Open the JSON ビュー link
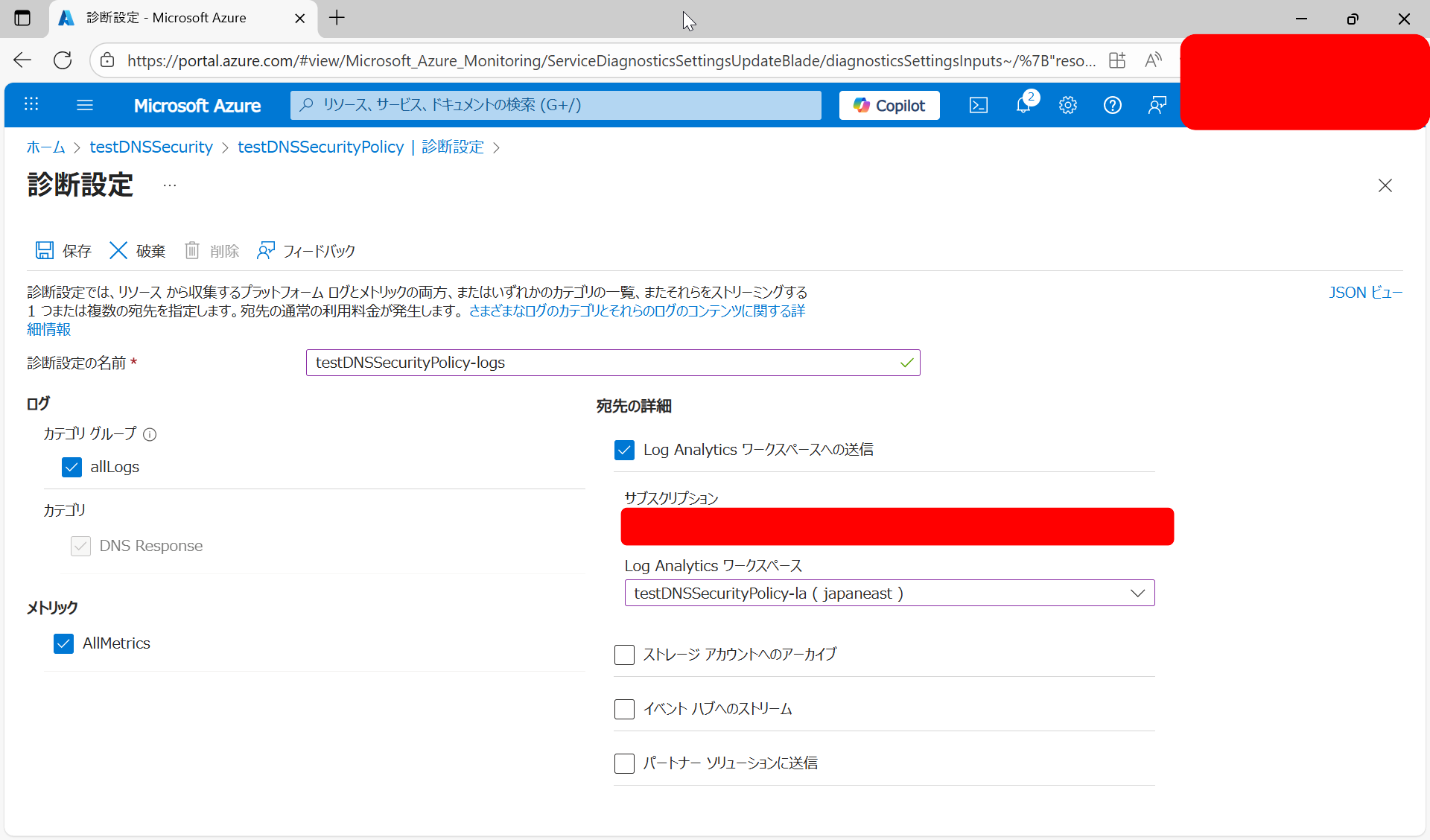1430x840 pixels. pos(1365,293)
